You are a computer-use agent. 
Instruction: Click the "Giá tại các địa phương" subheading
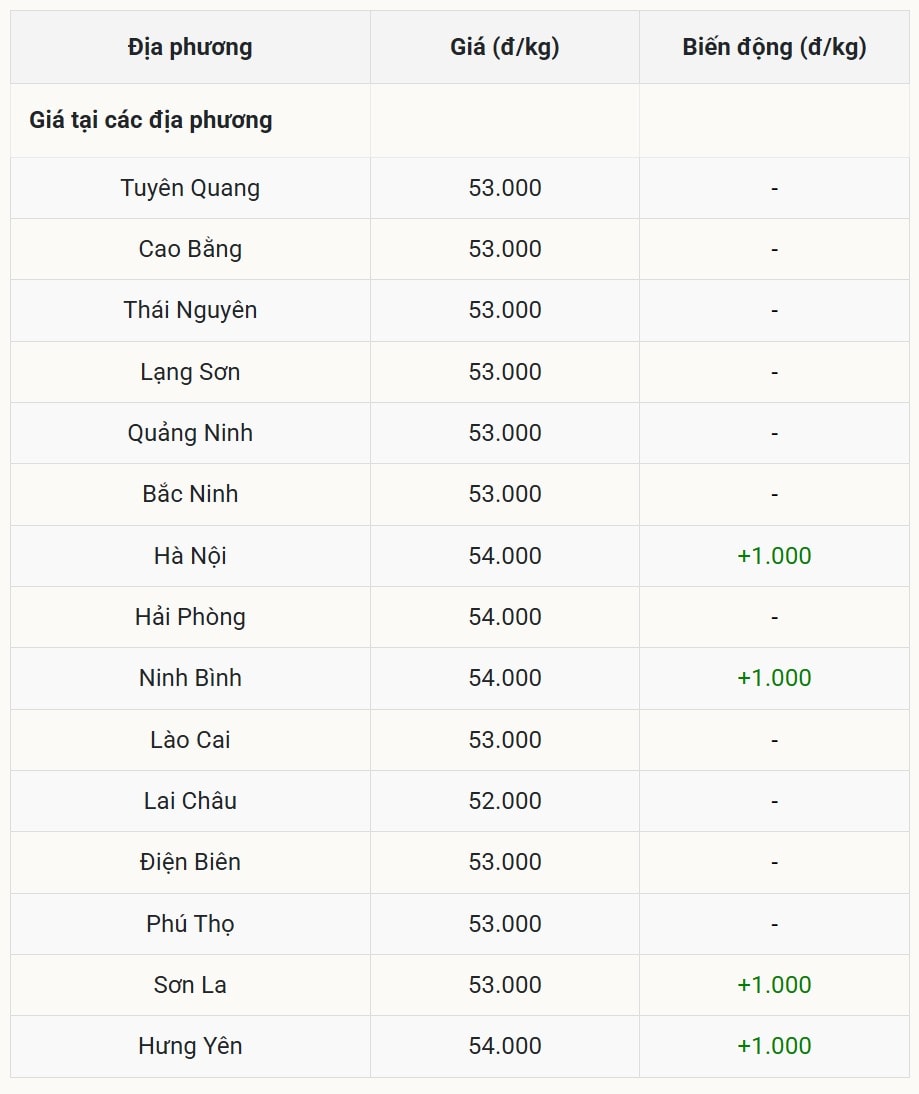151,120
